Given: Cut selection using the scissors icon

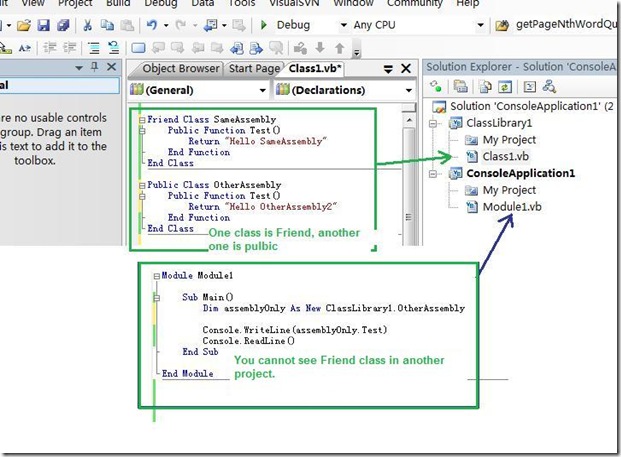Looking at the screenshot, I should pos(88,25).
